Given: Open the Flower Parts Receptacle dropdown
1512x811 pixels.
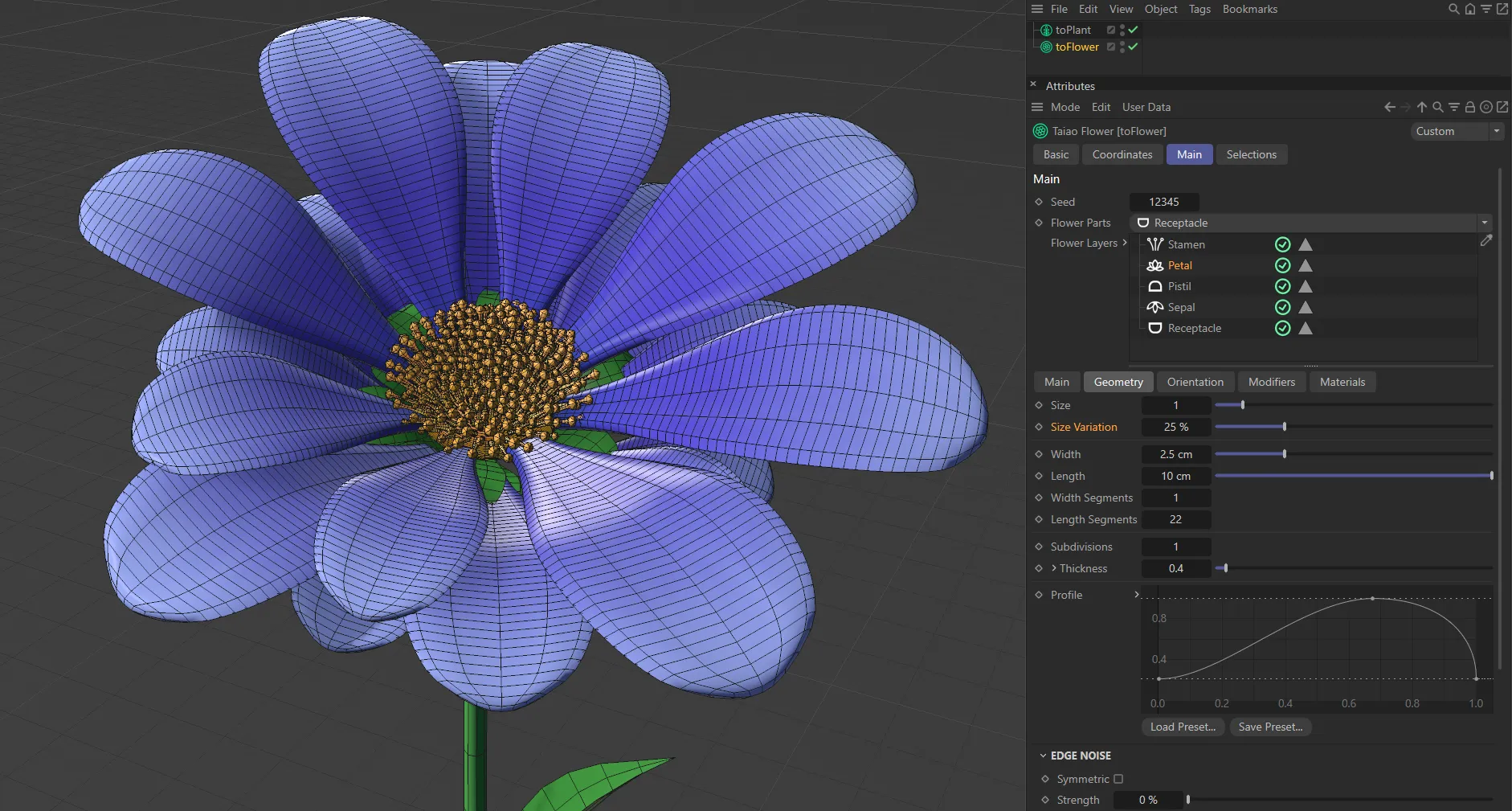Looking at the screenshot, I should [1483, 223].
